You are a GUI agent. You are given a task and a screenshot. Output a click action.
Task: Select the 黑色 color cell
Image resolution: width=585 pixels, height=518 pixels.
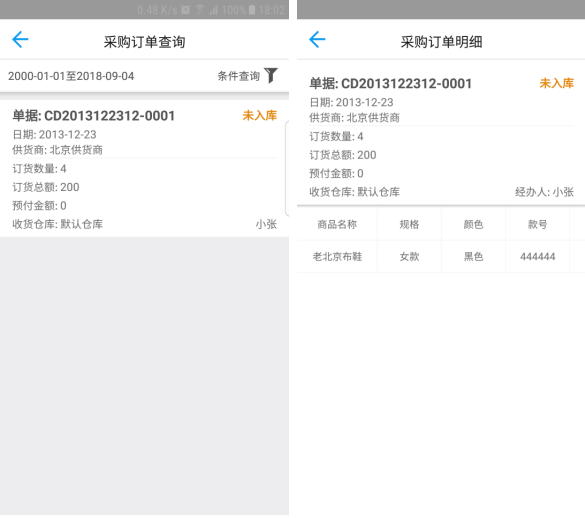(x=473, y=256)
